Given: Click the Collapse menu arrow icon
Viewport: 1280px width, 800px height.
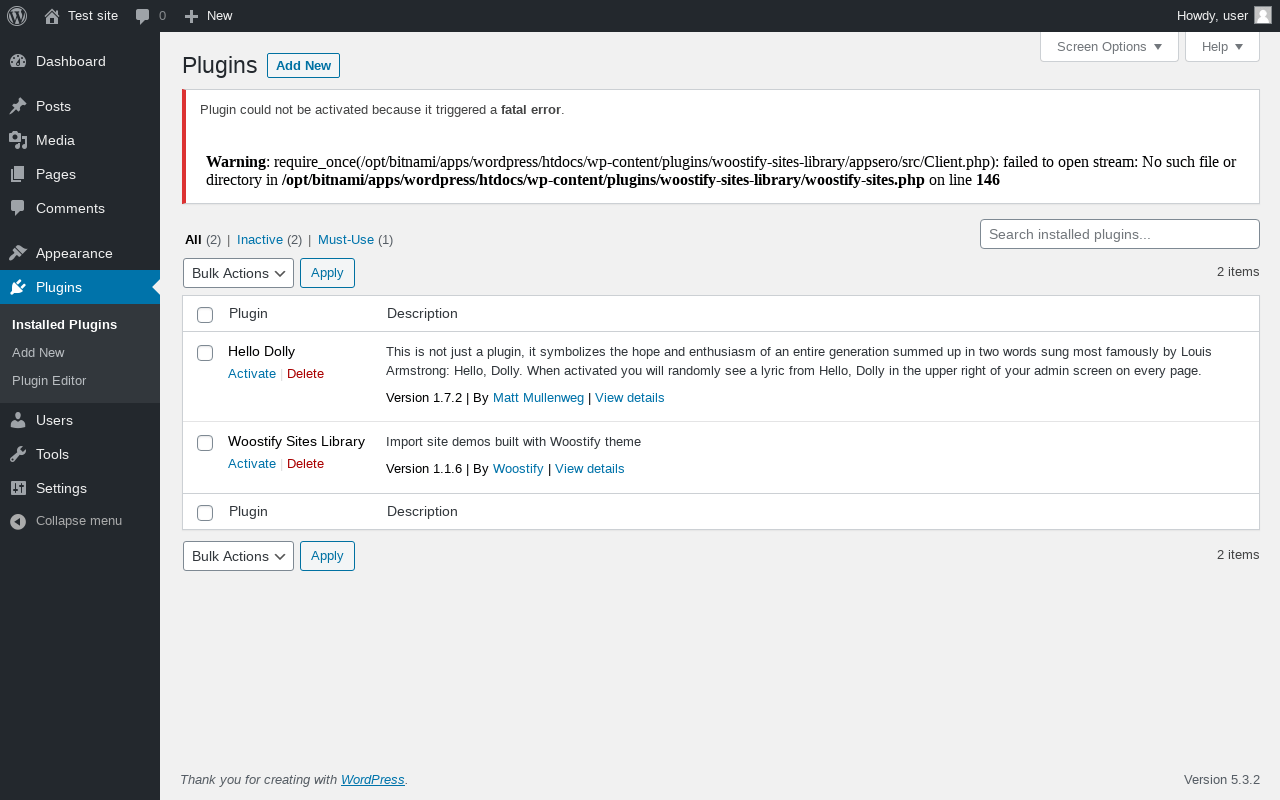Looking at the screenshot, I should pyautogui.click(x=18, y=521).
